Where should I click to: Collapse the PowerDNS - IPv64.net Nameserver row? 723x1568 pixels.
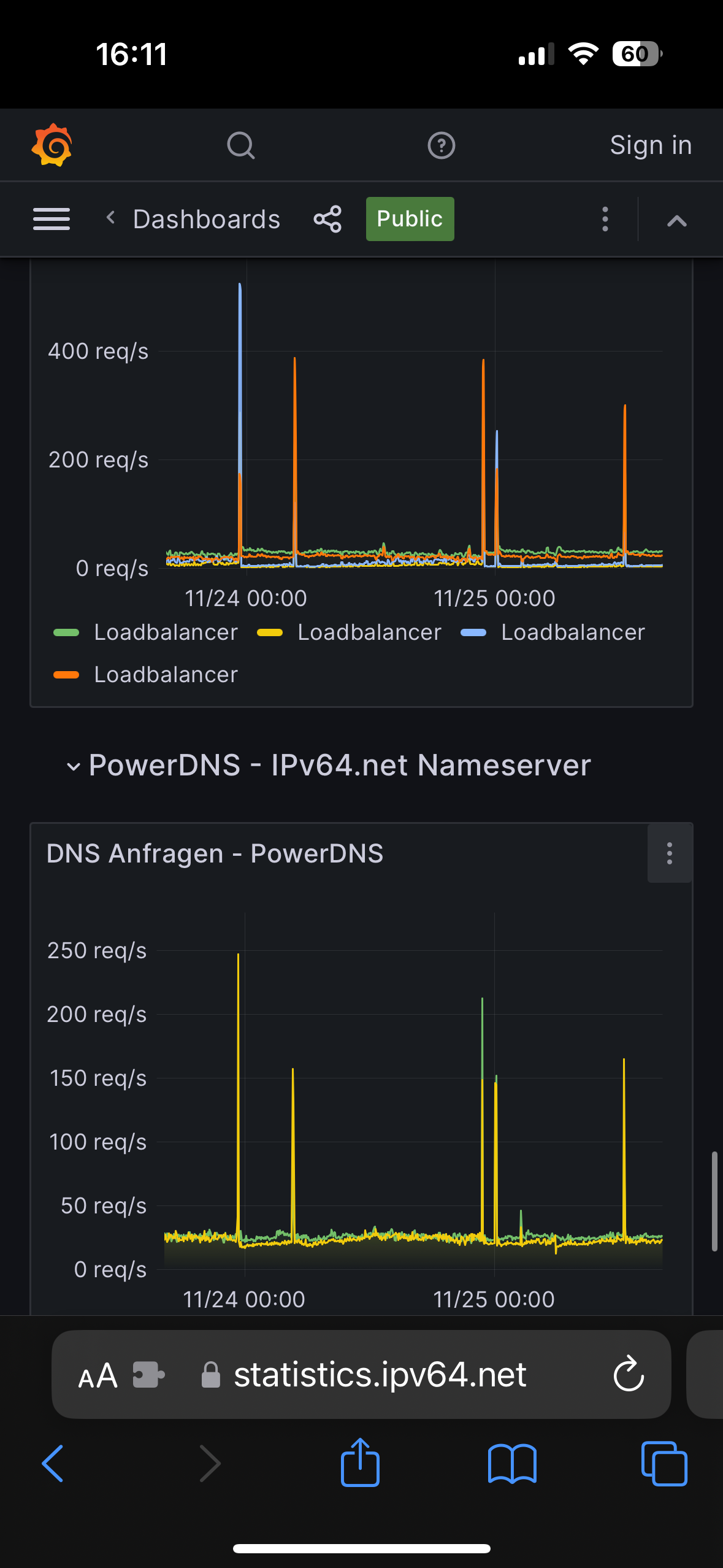[x=74, y=766]
